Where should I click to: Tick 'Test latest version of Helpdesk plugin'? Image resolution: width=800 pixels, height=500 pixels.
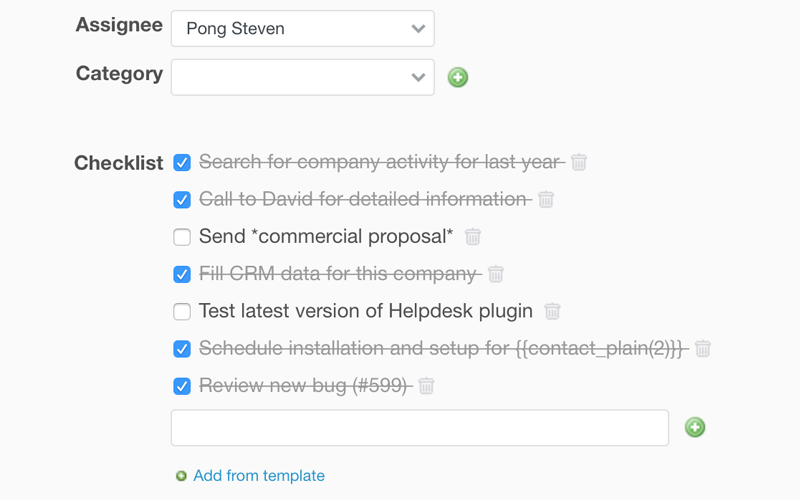pos(182,312)
